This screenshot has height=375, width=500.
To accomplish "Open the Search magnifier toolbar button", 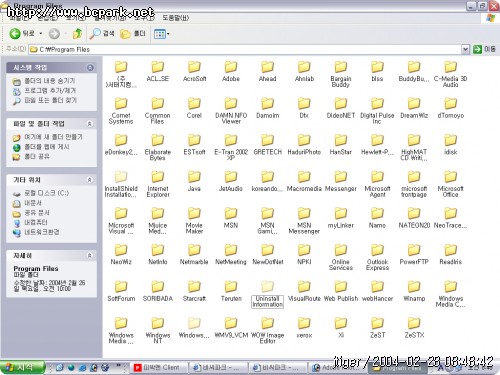I will tap(102, 33).
